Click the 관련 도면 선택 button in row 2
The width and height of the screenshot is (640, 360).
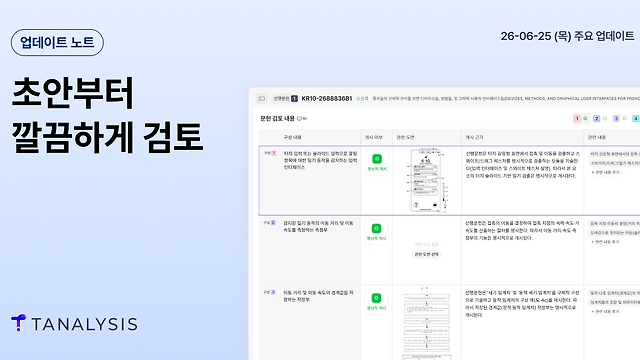(x=427, y=254)
